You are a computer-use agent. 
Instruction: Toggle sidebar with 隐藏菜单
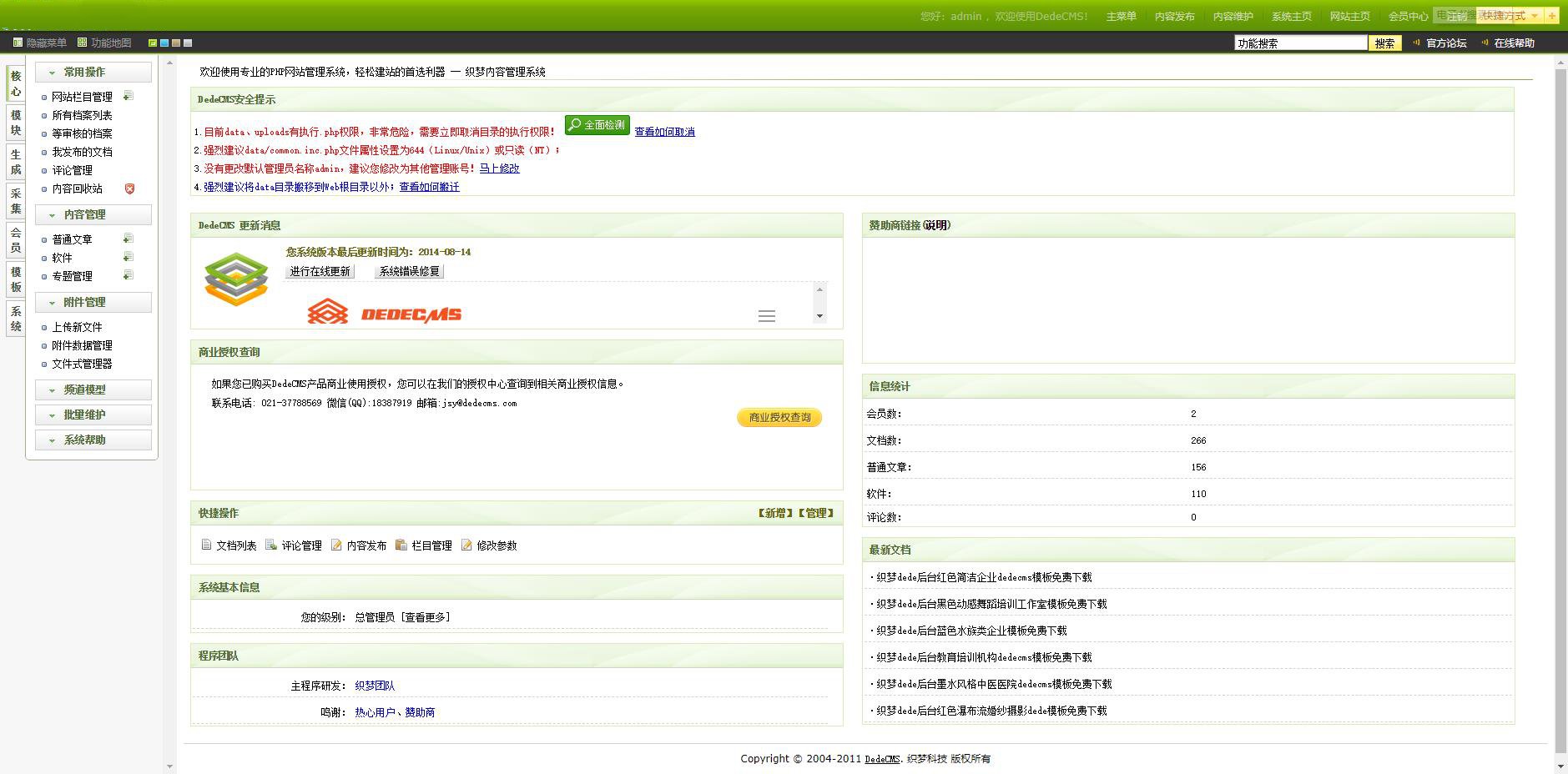pyautogui.click(x=46, y=43)
